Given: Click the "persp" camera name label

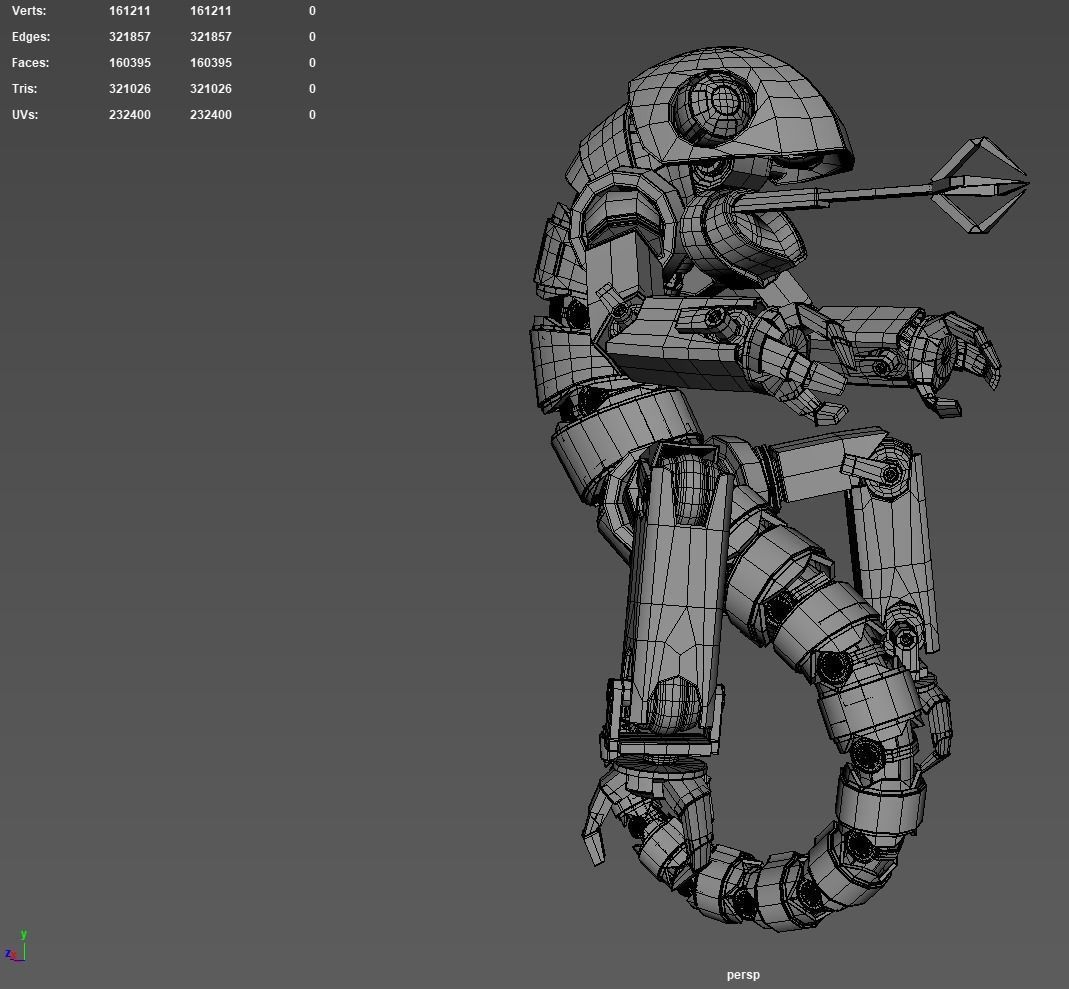Looking at the screenshot, I should click(743, 975).
